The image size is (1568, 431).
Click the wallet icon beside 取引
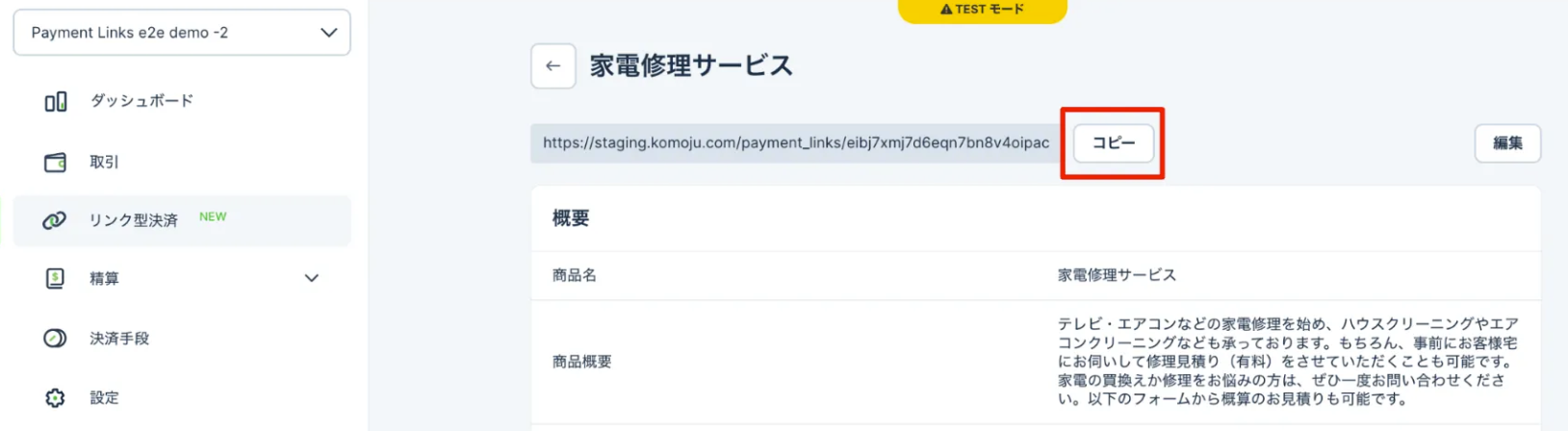pyautogui.click(x=56, y=163)
